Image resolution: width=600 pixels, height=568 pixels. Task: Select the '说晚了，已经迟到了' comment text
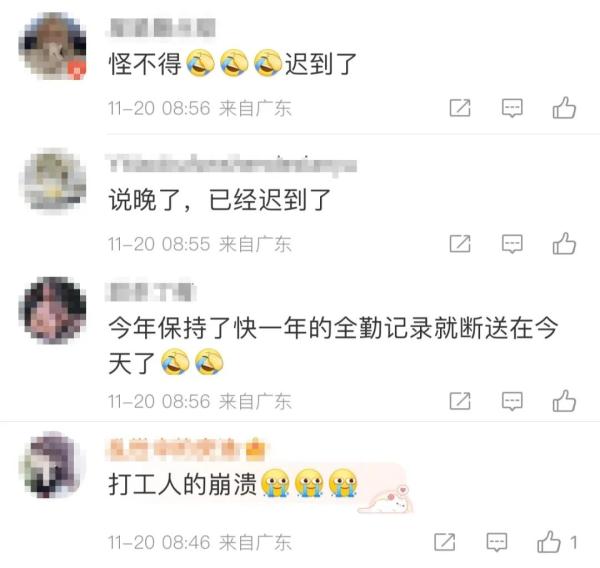tap(220, 199)
